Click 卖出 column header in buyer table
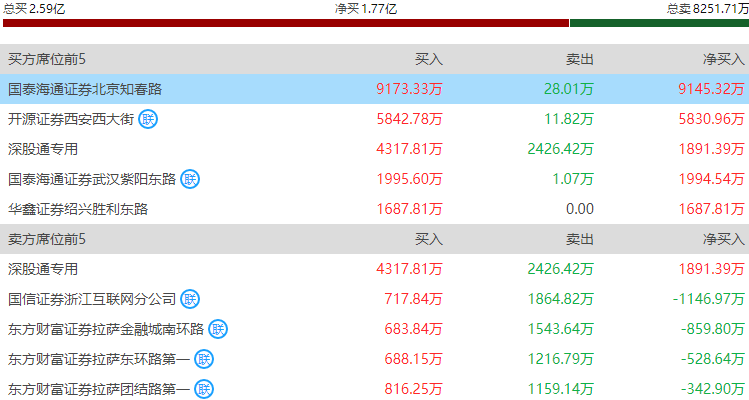This screenshot has height=400, width=749. 579,59
